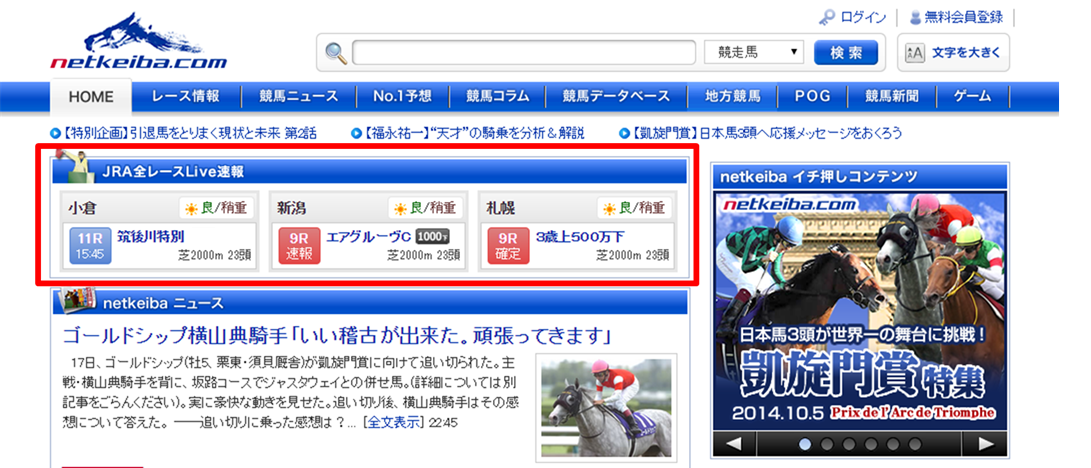Click the 検索 search button

click(846, 52)
